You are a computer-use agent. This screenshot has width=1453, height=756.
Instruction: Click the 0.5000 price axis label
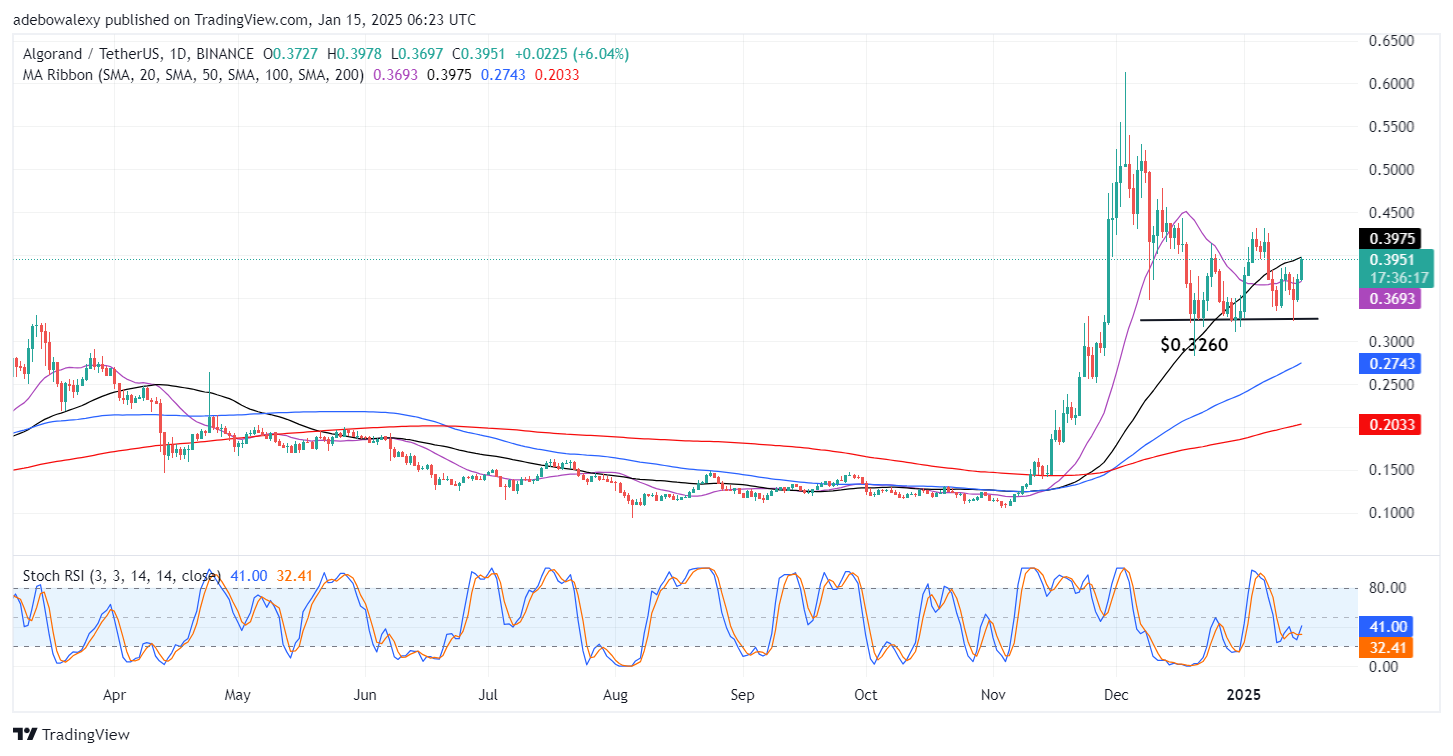pos(1391,170)
